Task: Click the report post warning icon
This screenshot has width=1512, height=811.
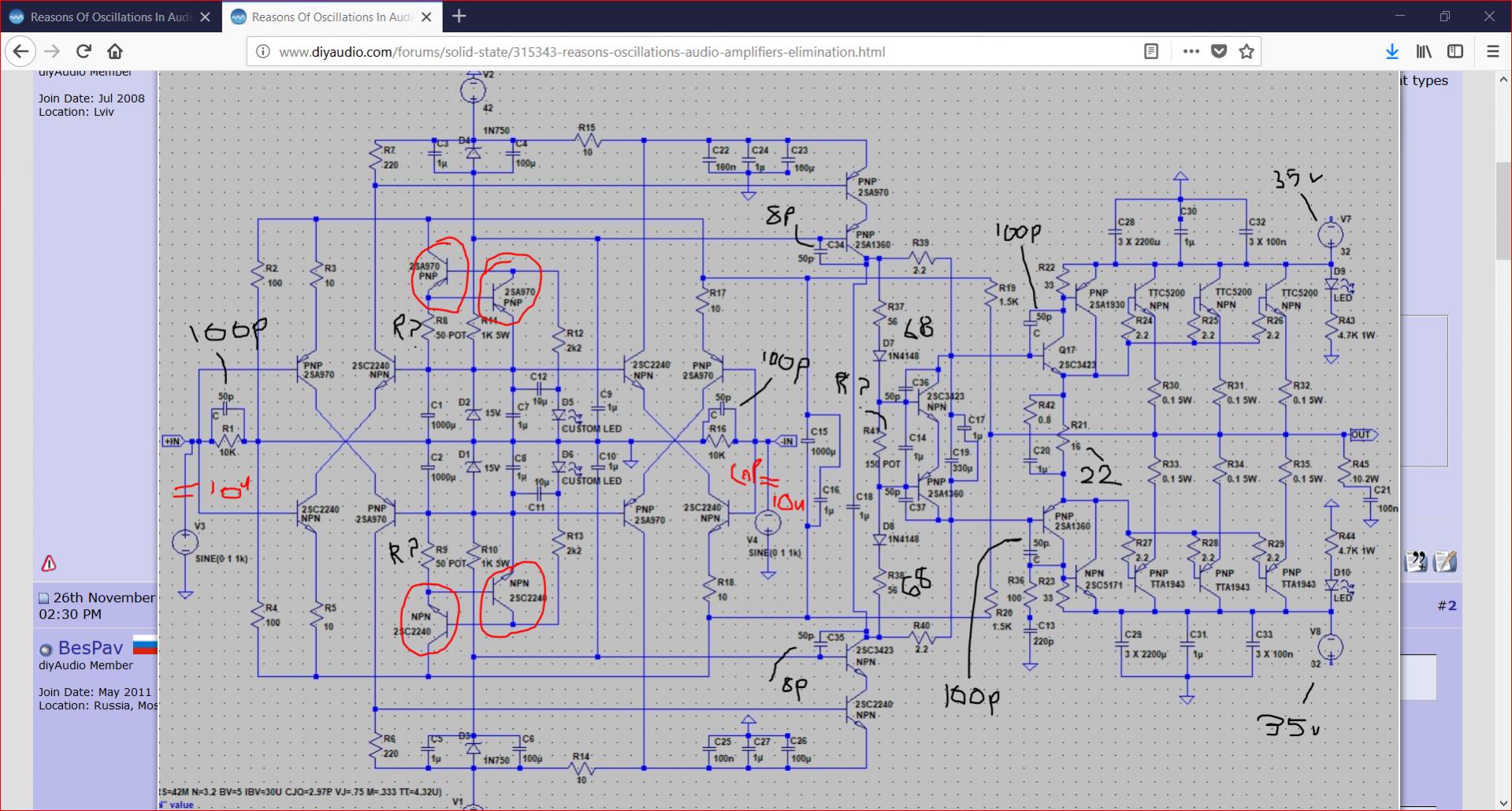Action: pos(49,564)
